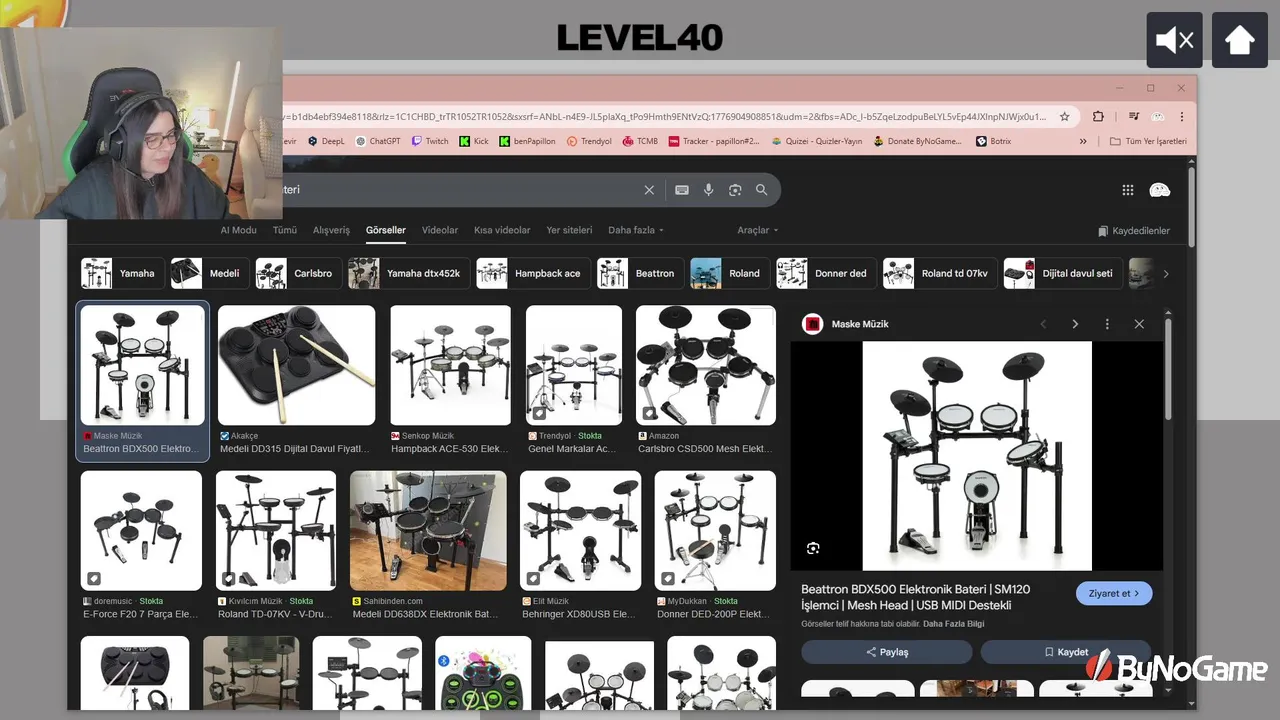Open Tüm Yer İşaretleri bookmarks folder

(x=1148, y=141)
